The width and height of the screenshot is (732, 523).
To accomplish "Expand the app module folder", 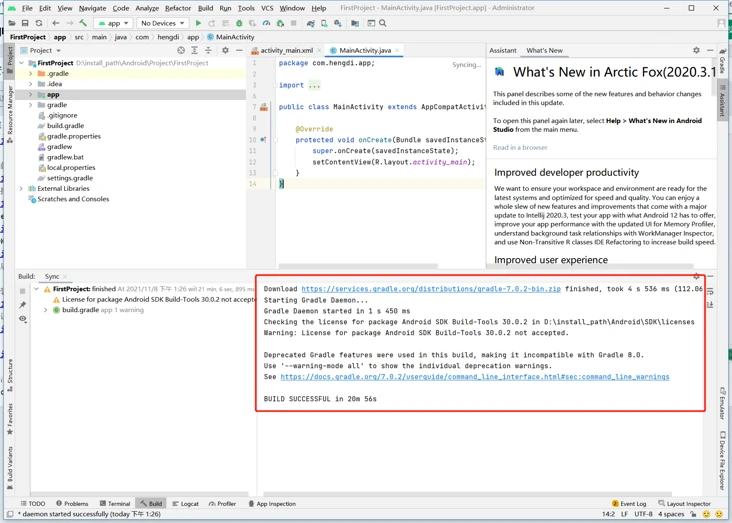I will click(x=31, y=94).
